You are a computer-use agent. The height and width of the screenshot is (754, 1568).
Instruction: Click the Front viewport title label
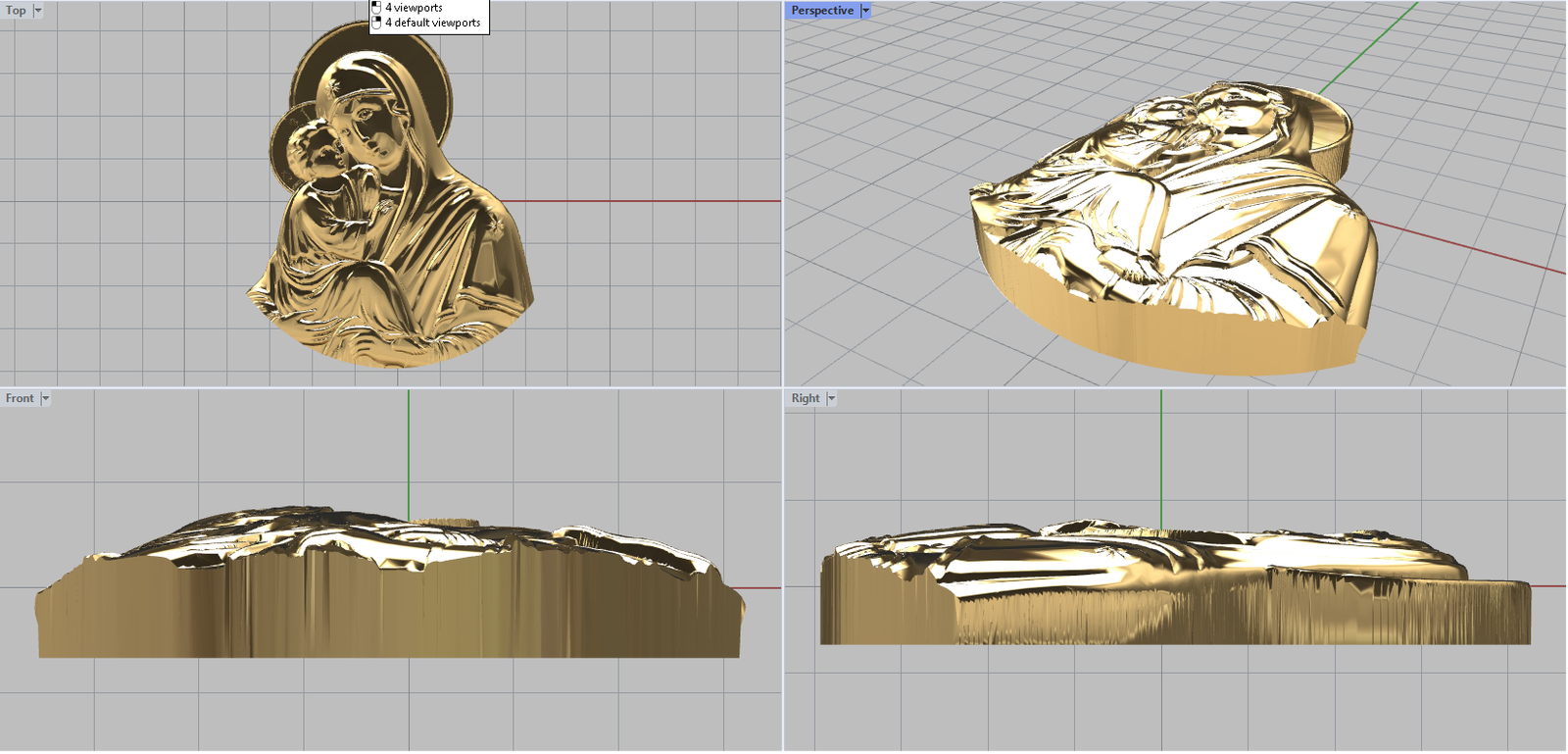point(20,399)
